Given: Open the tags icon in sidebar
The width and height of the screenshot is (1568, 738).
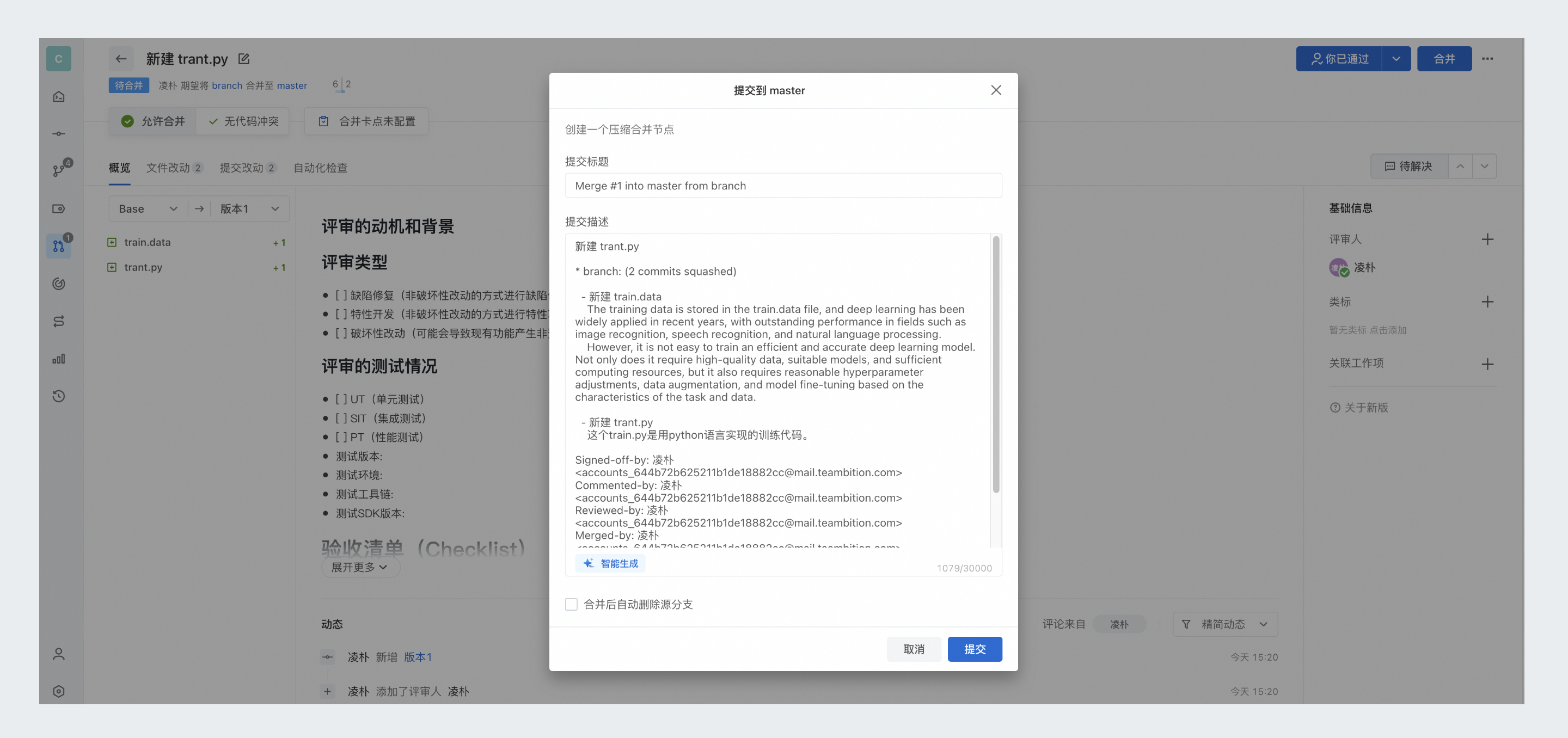Looking at the screenshot, I should coord(58,208).
